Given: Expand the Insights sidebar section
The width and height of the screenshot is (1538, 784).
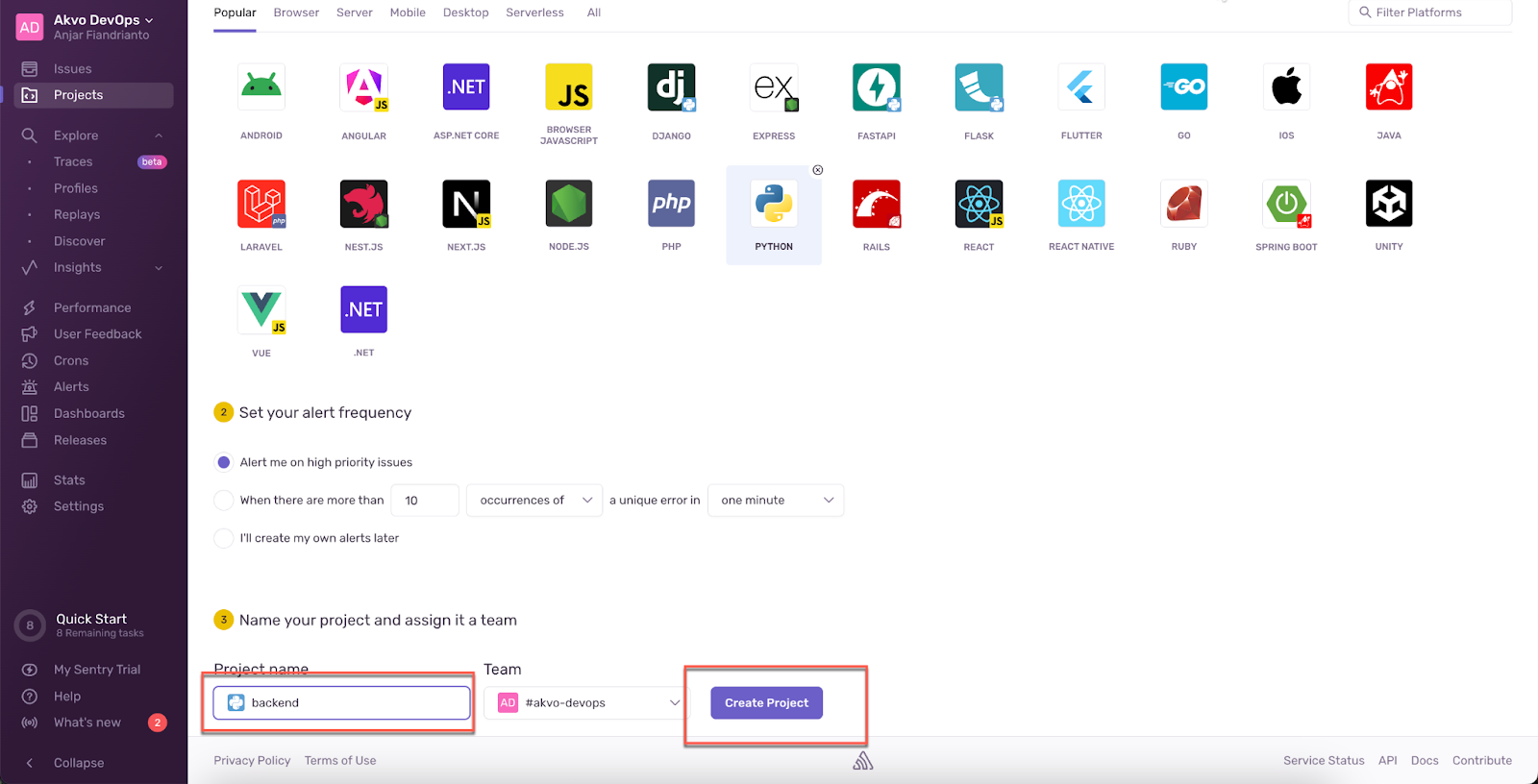Looking at the screenshot, I should (x=159, y=268).
